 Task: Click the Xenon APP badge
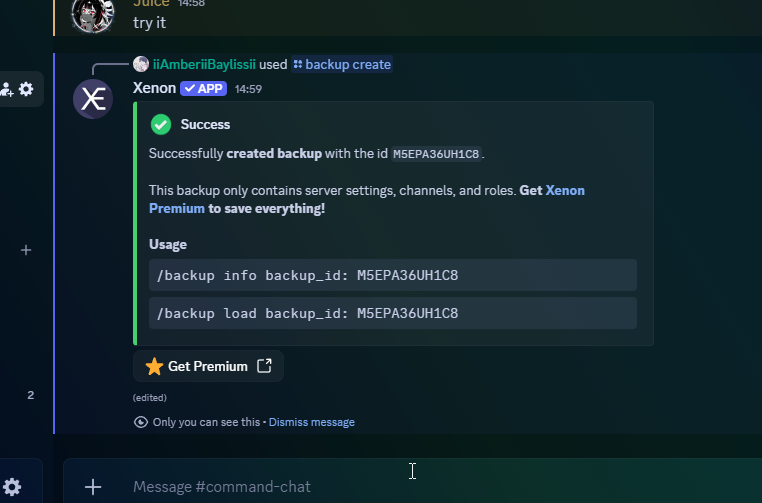(x=204, y=88)
